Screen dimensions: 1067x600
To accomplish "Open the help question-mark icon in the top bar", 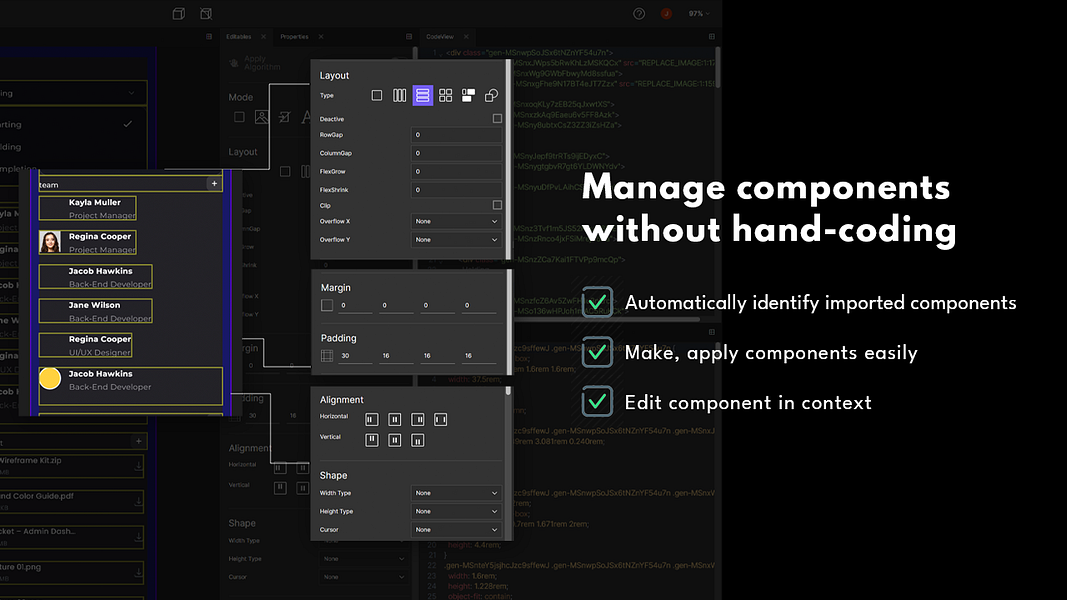I will [638, 13].
